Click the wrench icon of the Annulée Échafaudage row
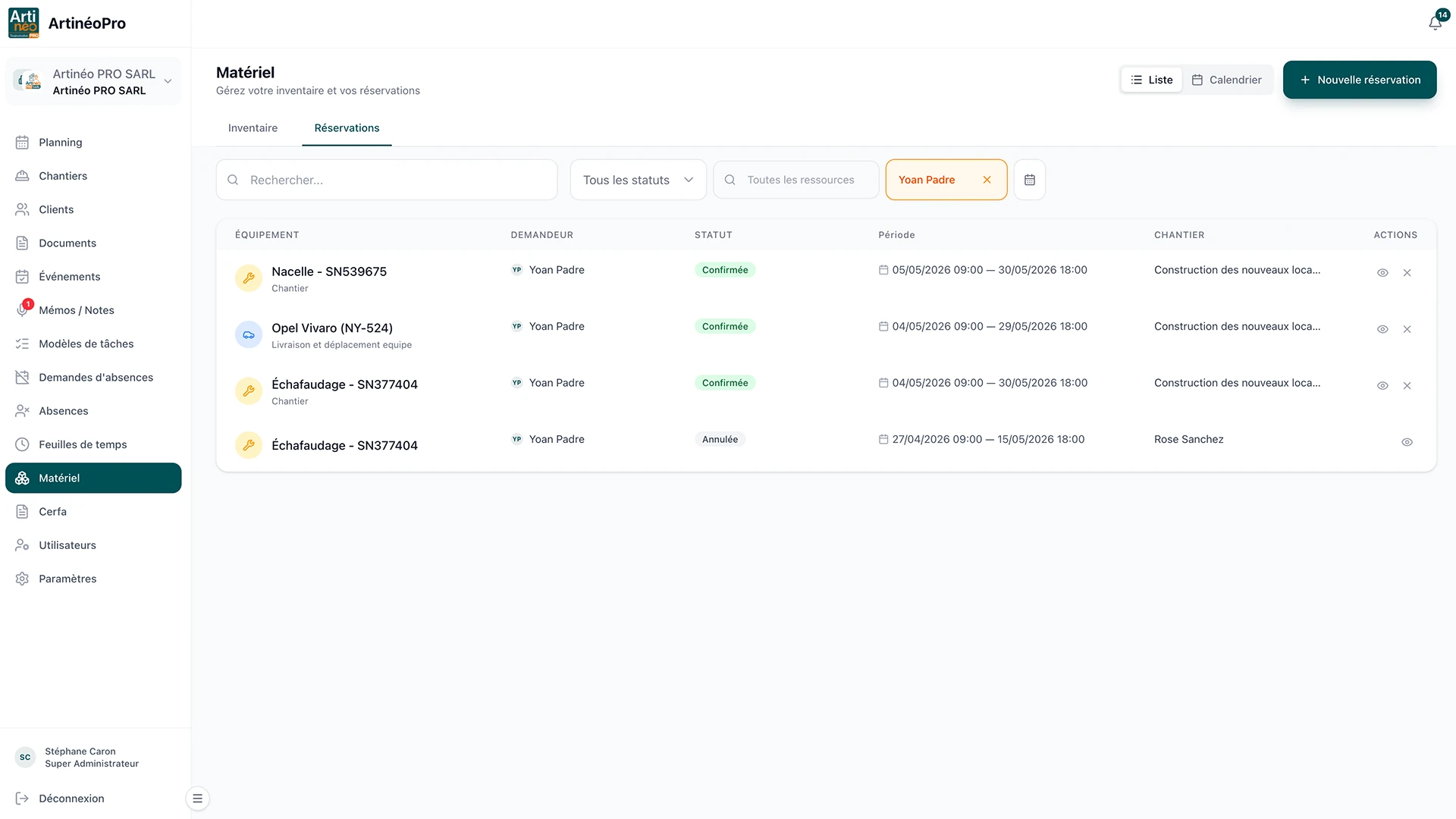Viewport: 1456px width, 819px height. pyautogui.click(x=249, y=445)
